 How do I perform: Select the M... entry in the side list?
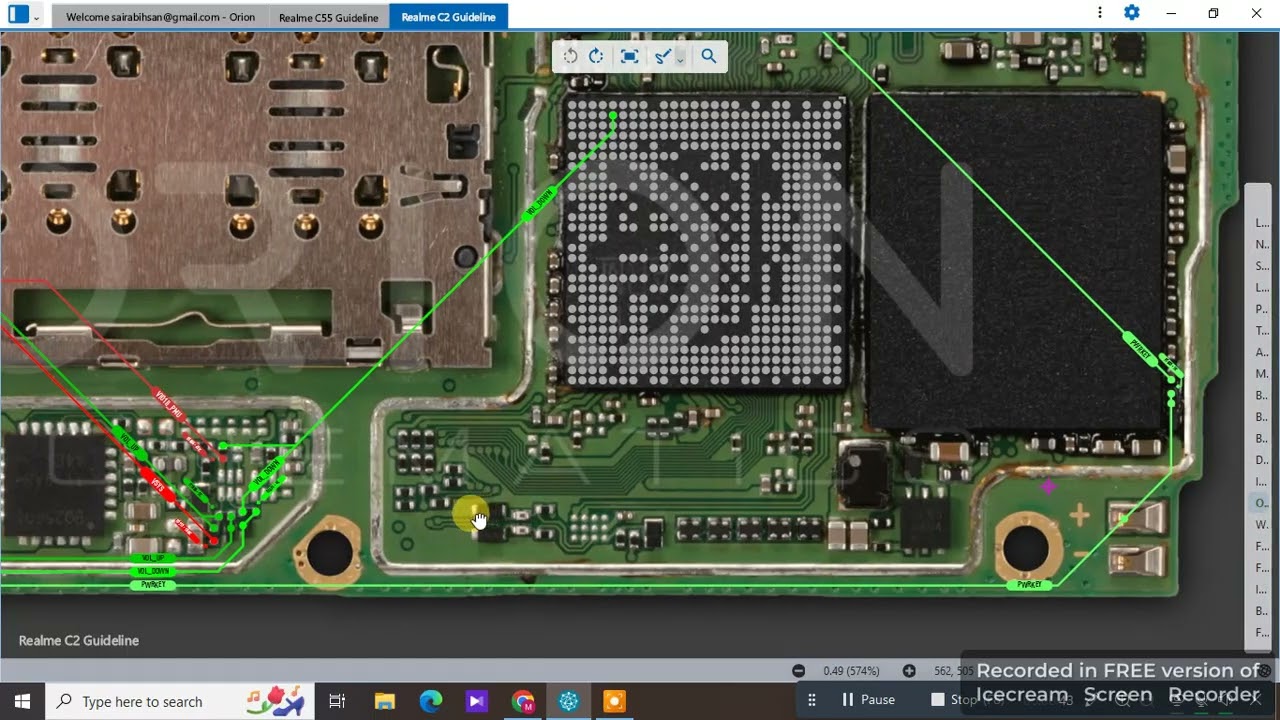pos(1261,374)
